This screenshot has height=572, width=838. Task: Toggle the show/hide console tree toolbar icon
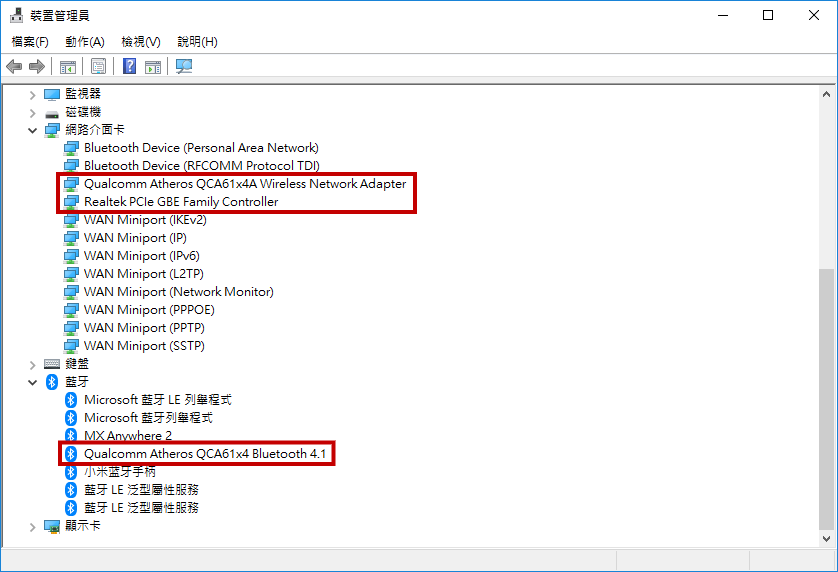click(68, 66)
